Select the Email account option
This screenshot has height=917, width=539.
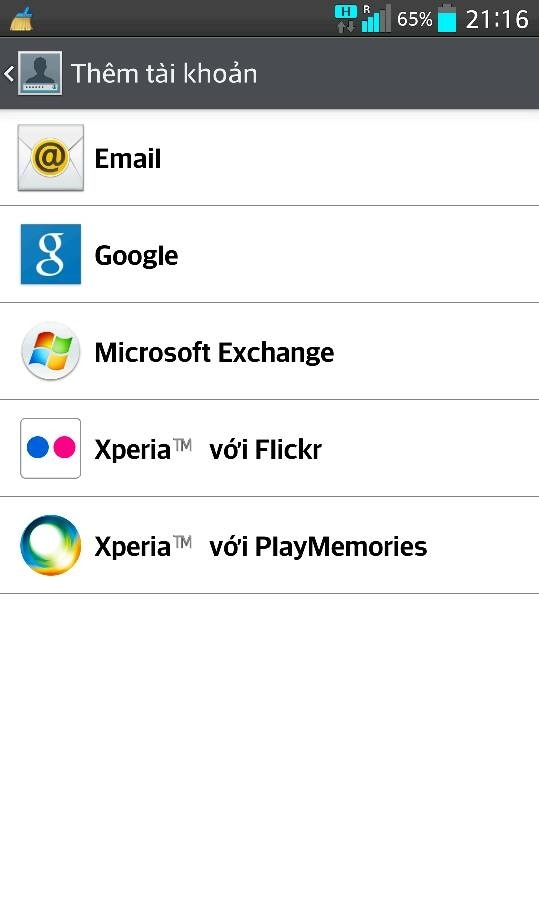click(270, 158)
